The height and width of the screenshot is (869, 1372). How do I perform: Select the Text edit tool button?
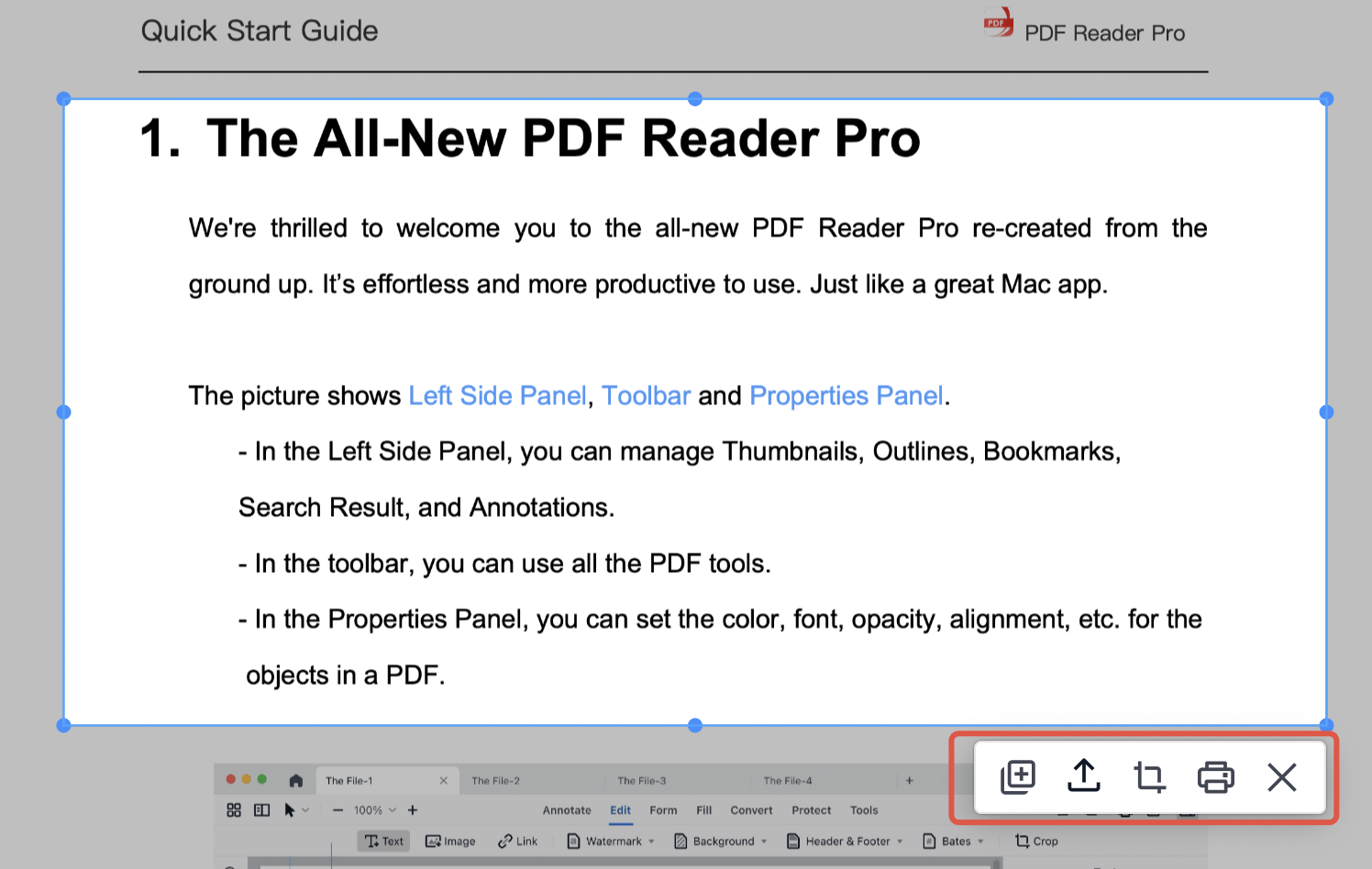click(x=384, y=841)
